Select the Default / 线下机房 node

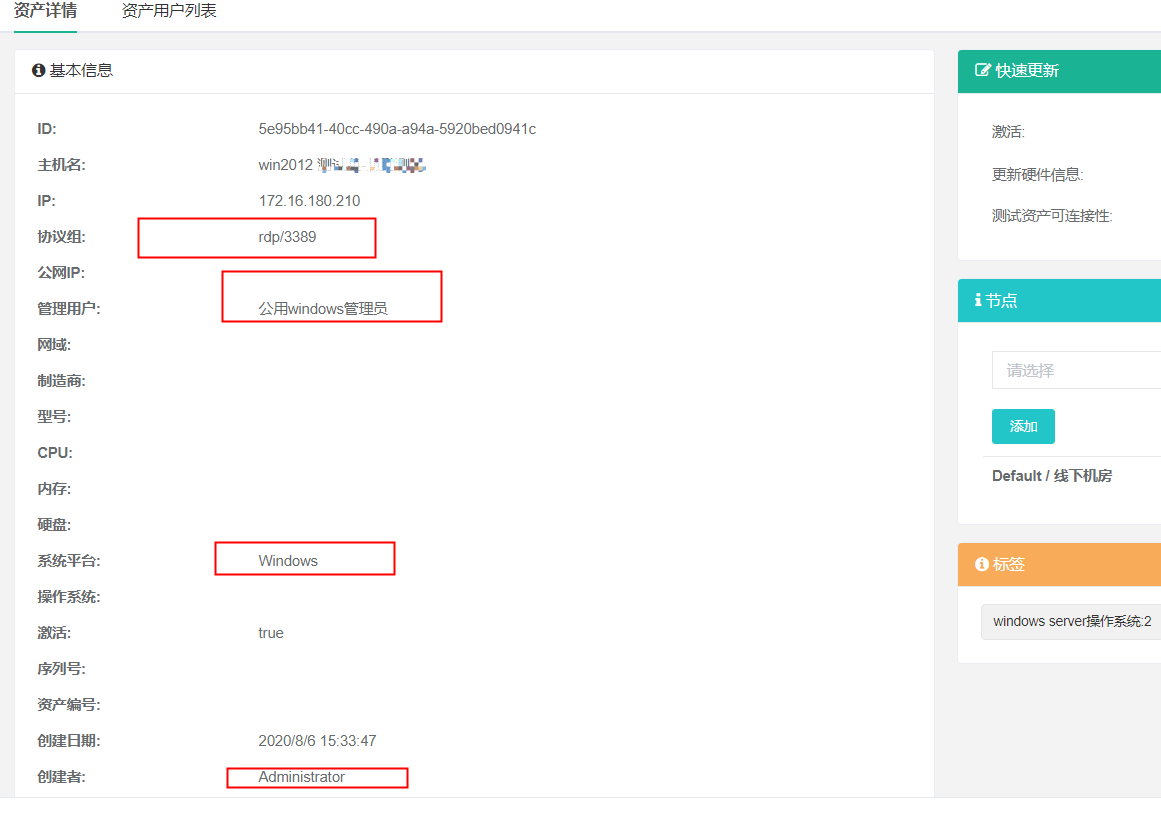(1050, 475)
